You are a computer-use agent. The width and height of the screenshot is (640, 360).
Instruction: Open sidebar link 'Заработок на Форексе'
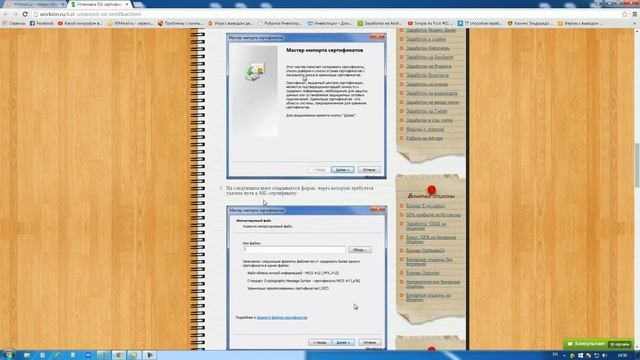428,66
